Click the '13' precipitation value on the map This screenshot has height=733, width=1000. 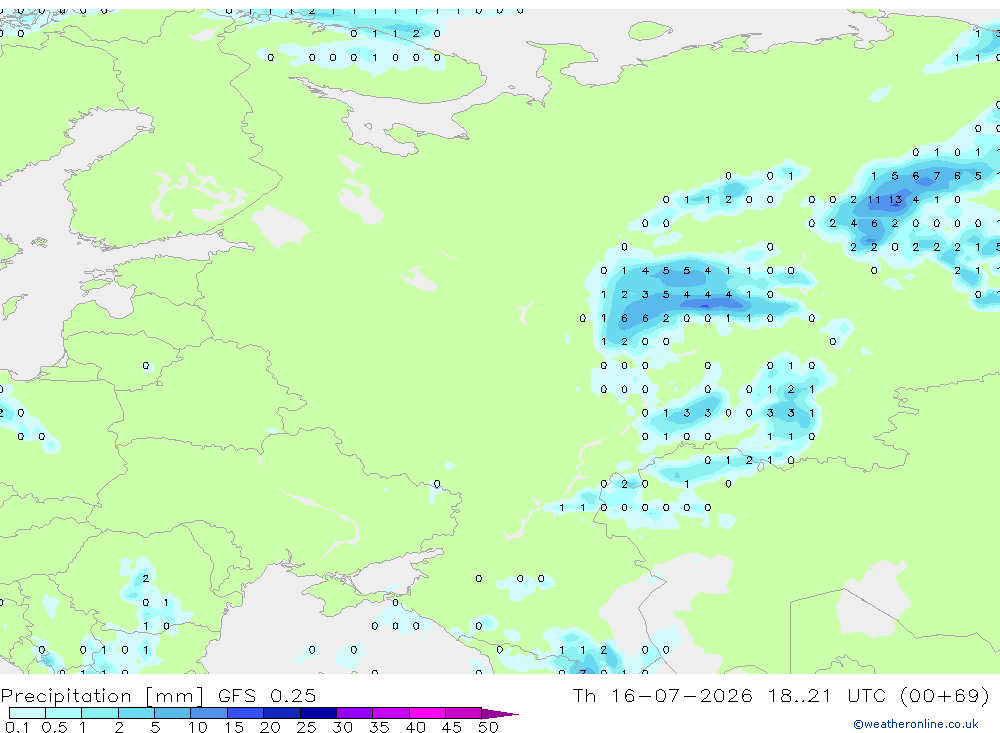[x=895, y=200]
